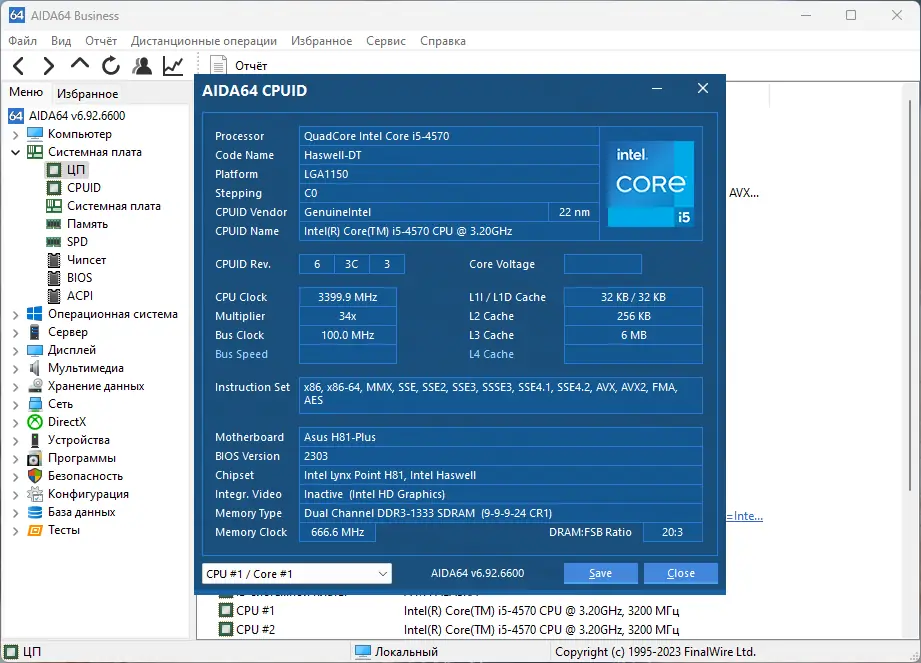The width and height of the screenshot is (921, 663).
Task: Open the Дистанционные операции menu
Action: point(204,41)
